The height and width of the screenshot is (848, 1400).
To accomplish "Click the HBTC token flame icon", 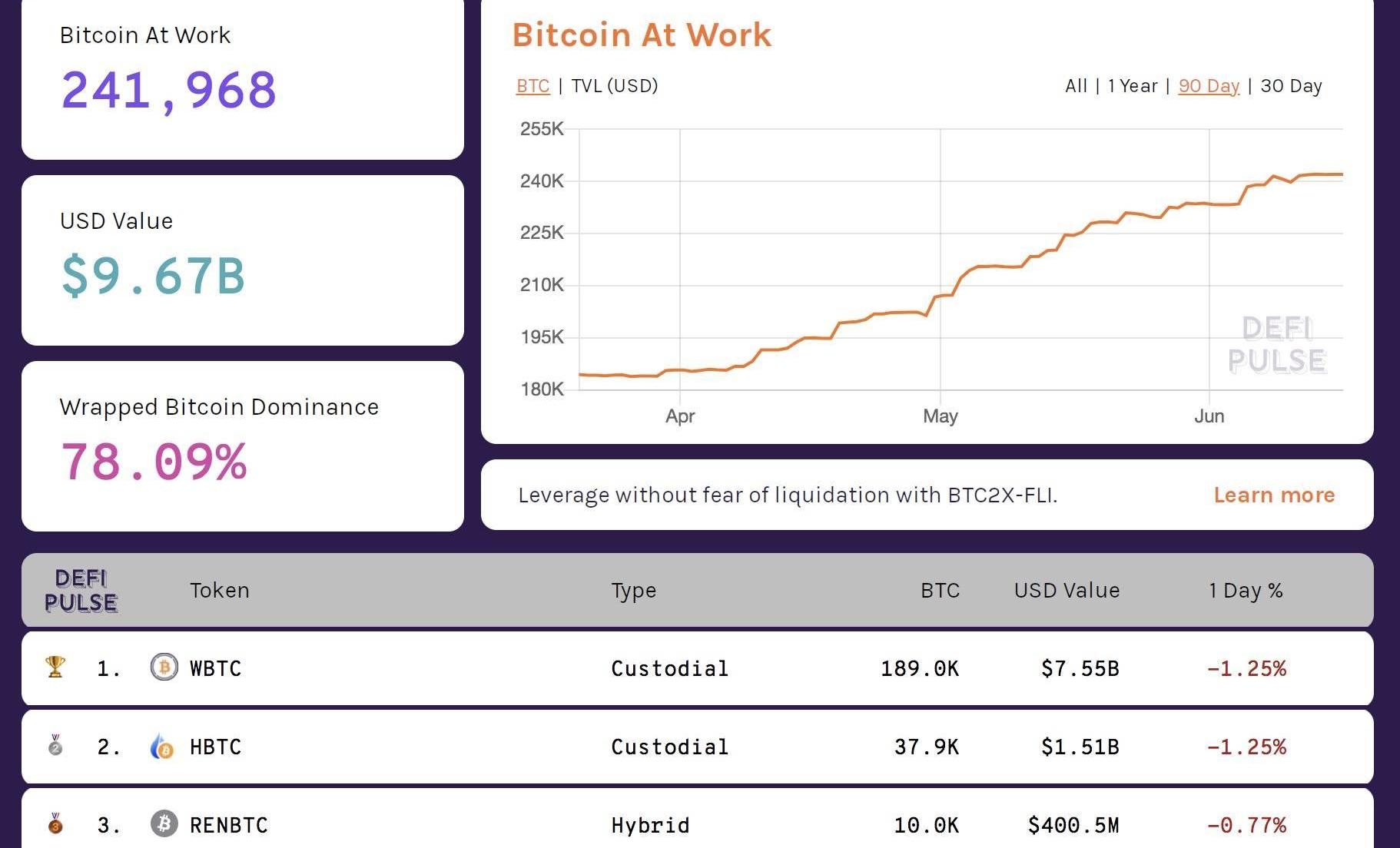I will coord(162,747).
